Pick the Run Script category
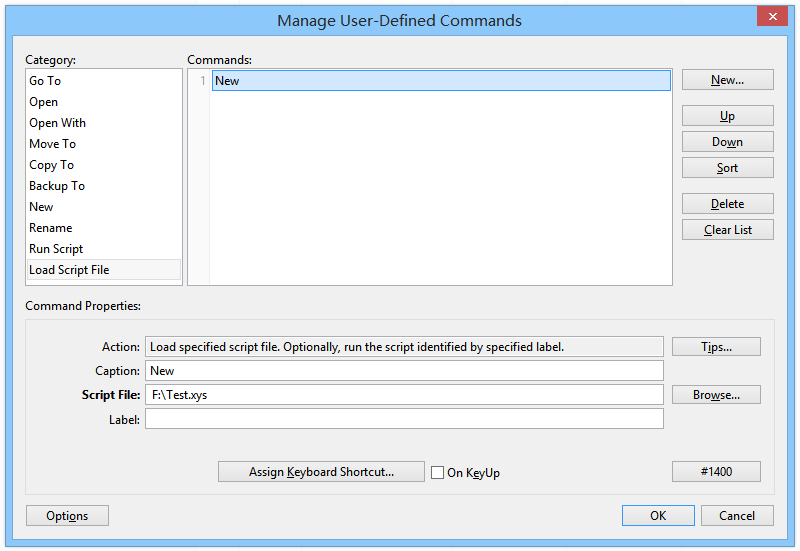 [x=56, y=249]
